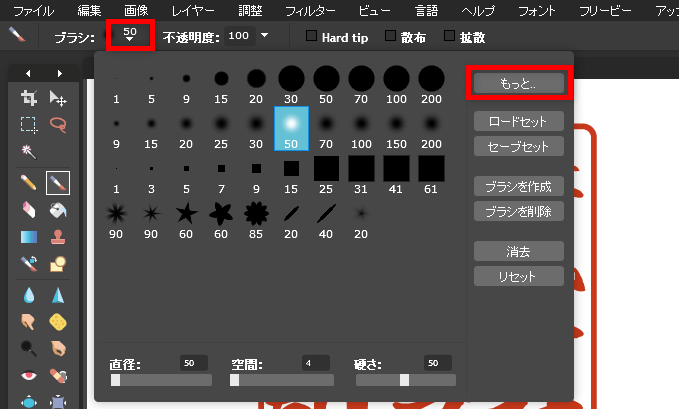
Task: Pick the Smudge finger tool
Action: click(x=29, y=322)
